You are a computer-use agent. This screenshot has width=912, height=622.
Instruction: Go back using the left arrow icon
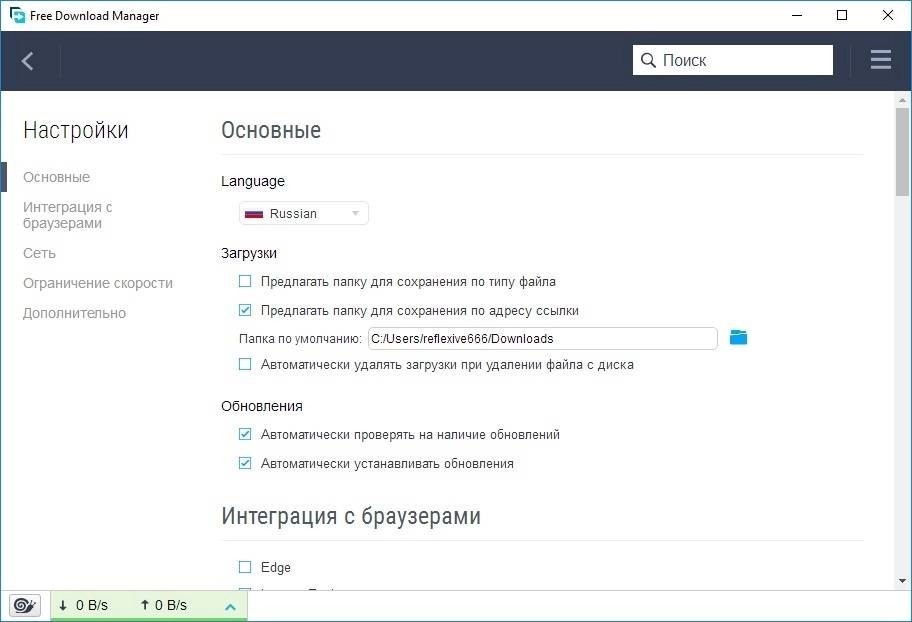(27, 61)
